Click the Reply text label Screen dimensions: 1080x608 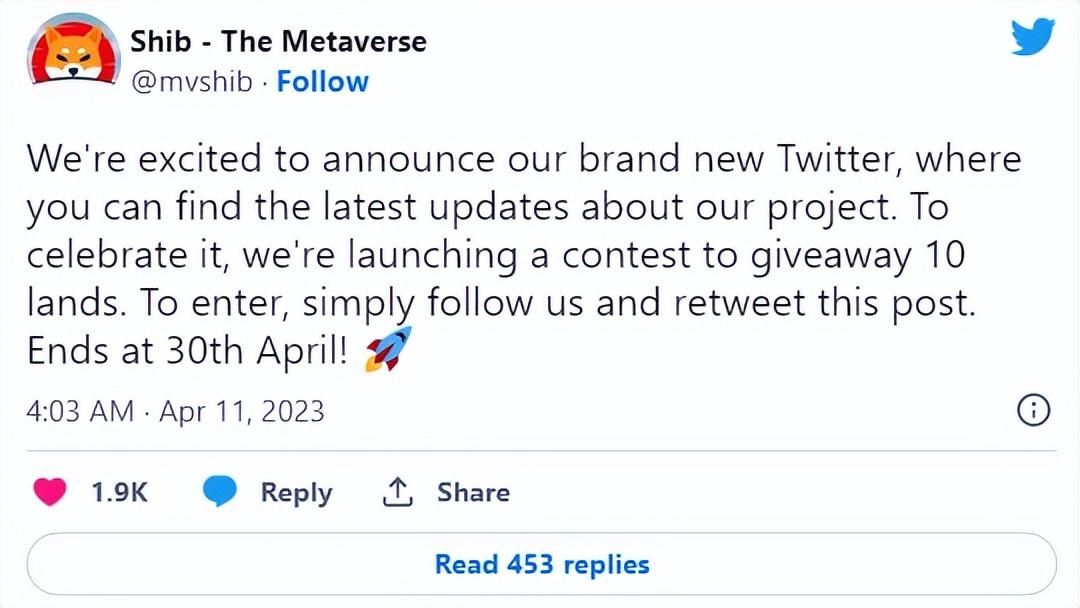point(296,492)
